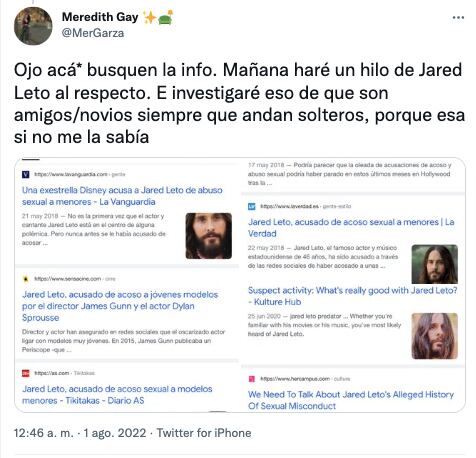This screenshot has width=476, height=458.
Task: Open the Sensacine James Gunn headline
Action: click(x=120, y=306)
